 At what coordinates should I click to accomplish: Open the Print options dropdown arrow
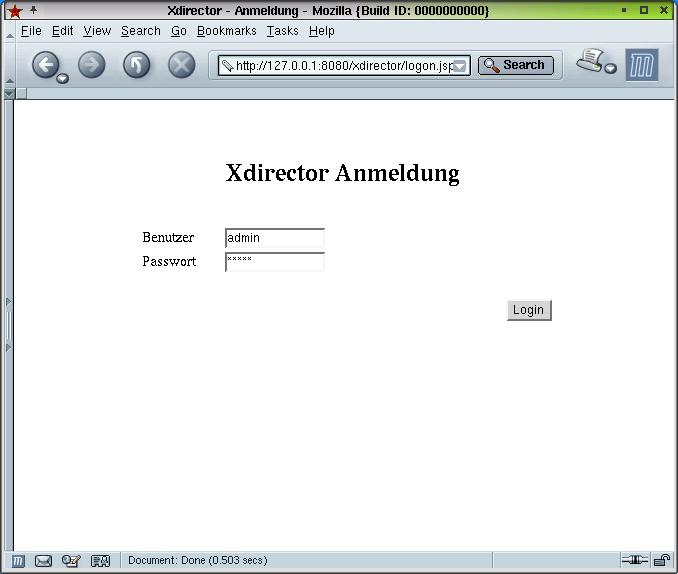tap(610, 68)
